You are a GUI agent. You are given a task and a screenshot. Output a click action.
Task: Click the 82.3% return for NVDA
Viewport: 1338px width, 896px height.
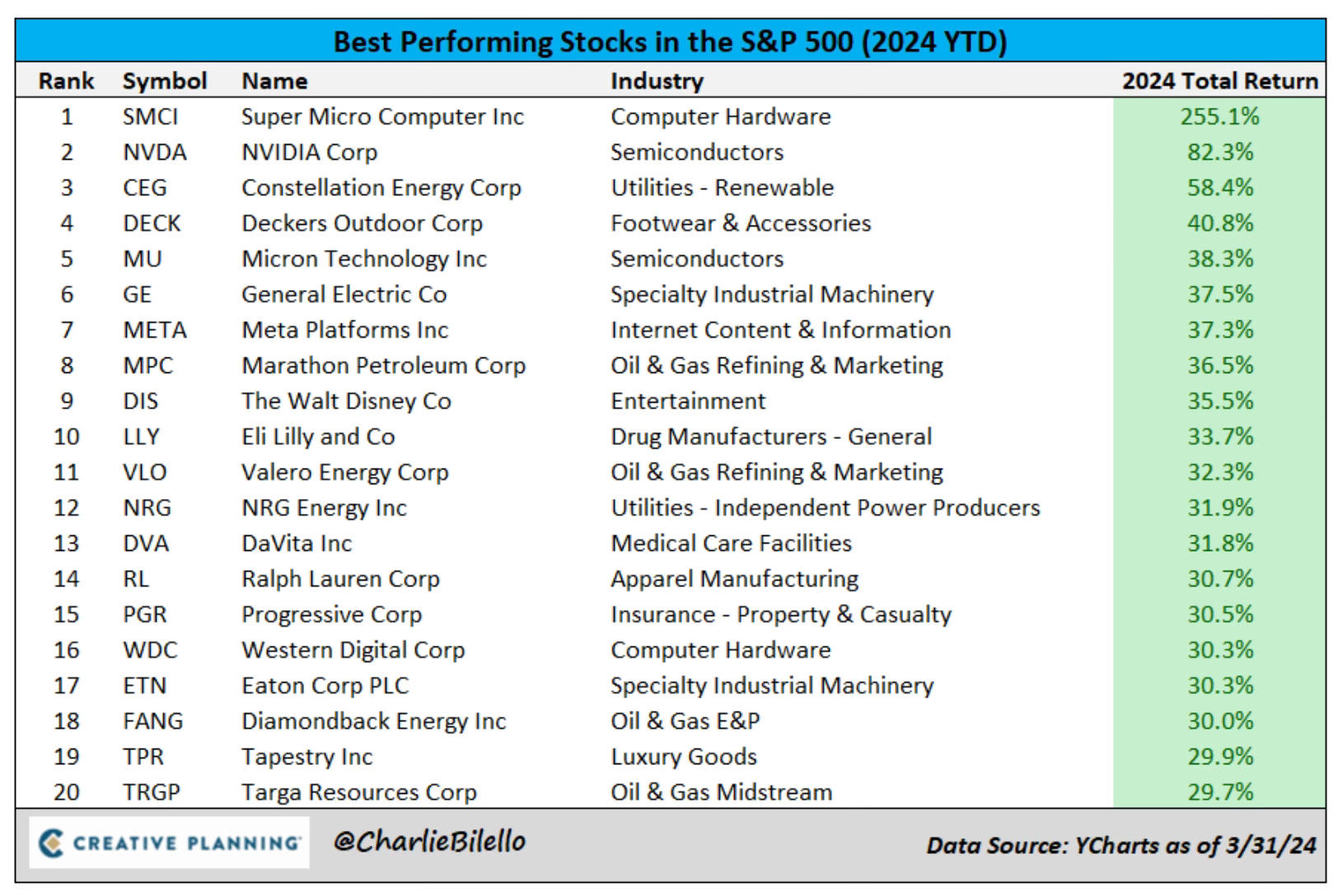click(x=1219, y=152)
